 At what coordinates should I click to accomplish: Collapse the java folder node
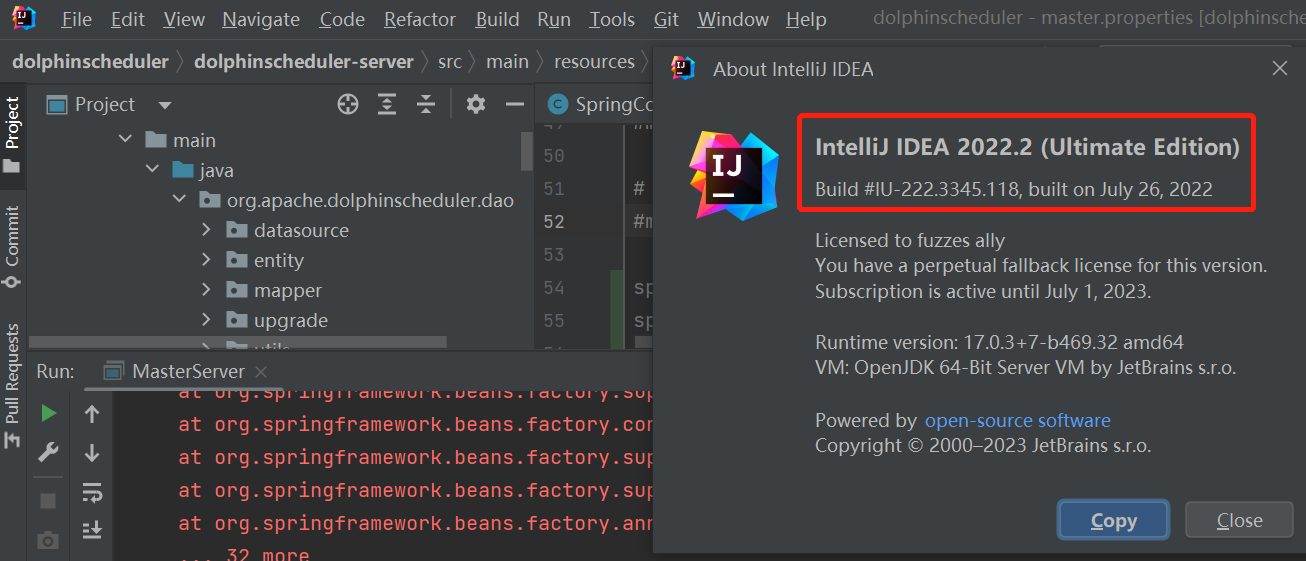click(x=153, y=170)
